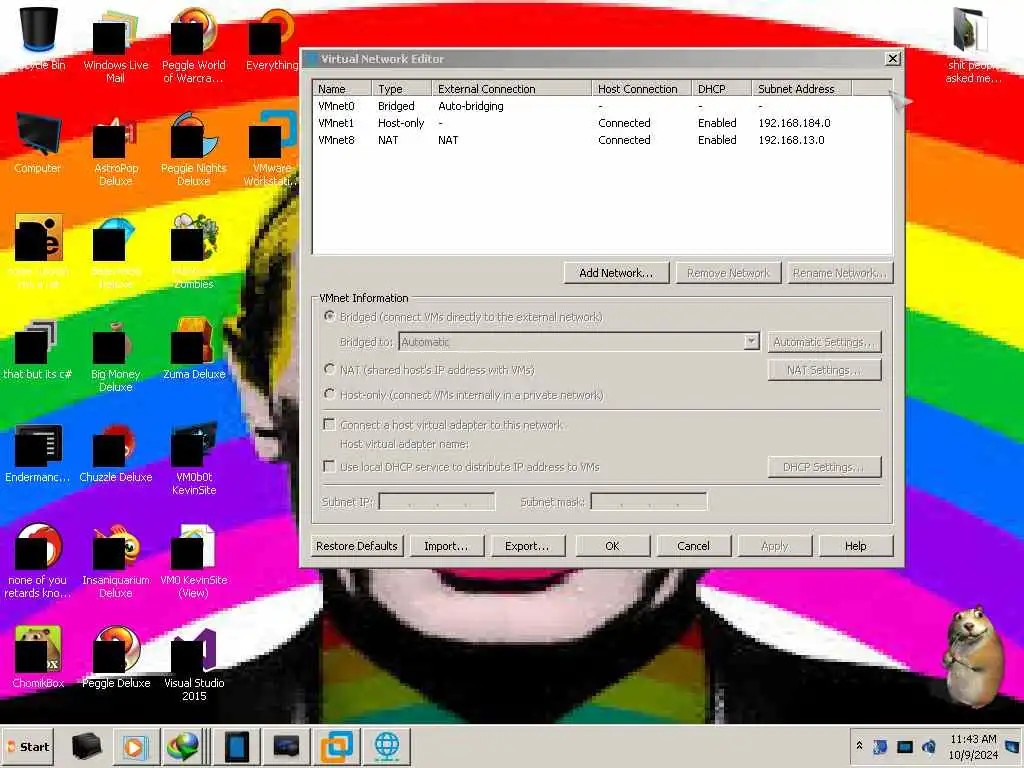Toggle Use local DHCP service checkbox
The height and width of the screenshot is (768, 1024).
tap(330, 466)
